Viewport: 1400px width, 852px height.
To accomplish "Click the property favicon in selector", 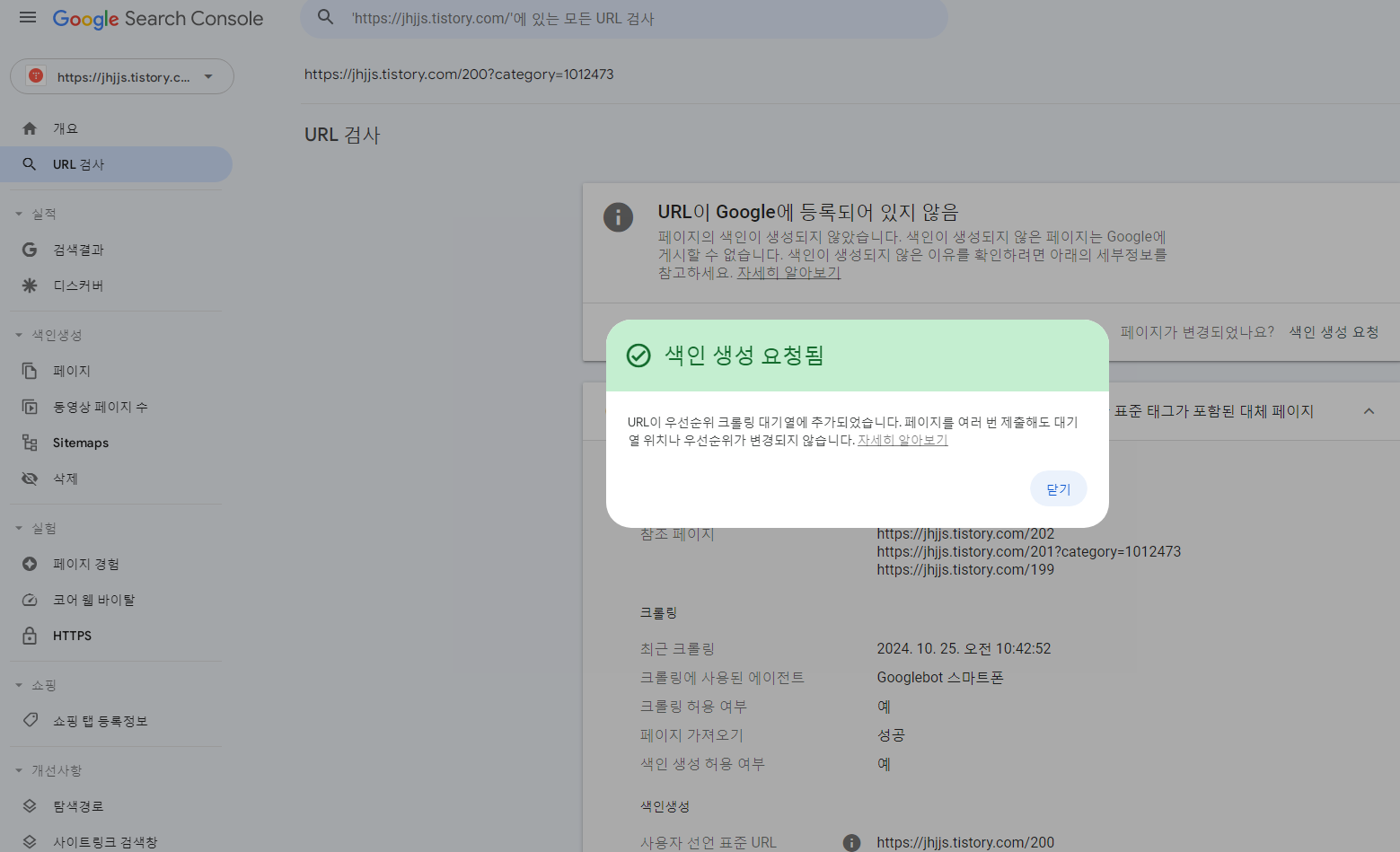I will point(36,76).
